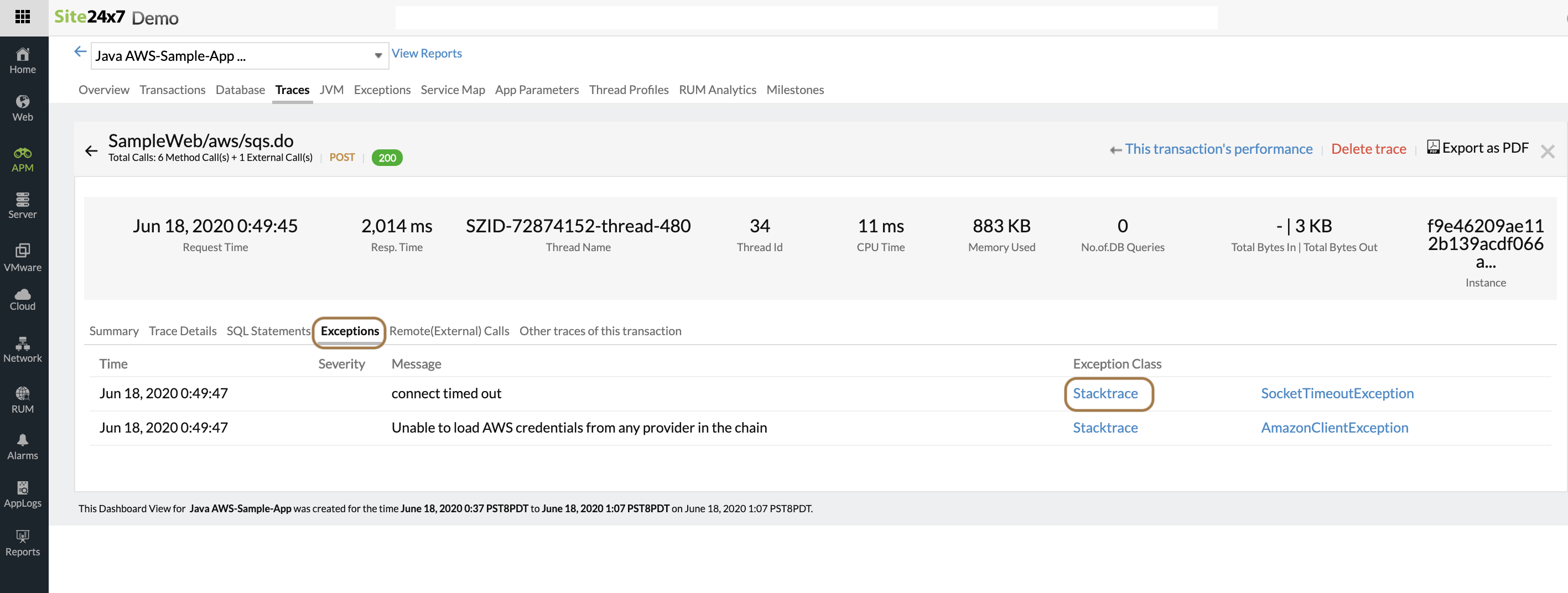Open the Thread Profiles tab
Viewport: 1568px width, 593px height.
(x=629, y=90)
